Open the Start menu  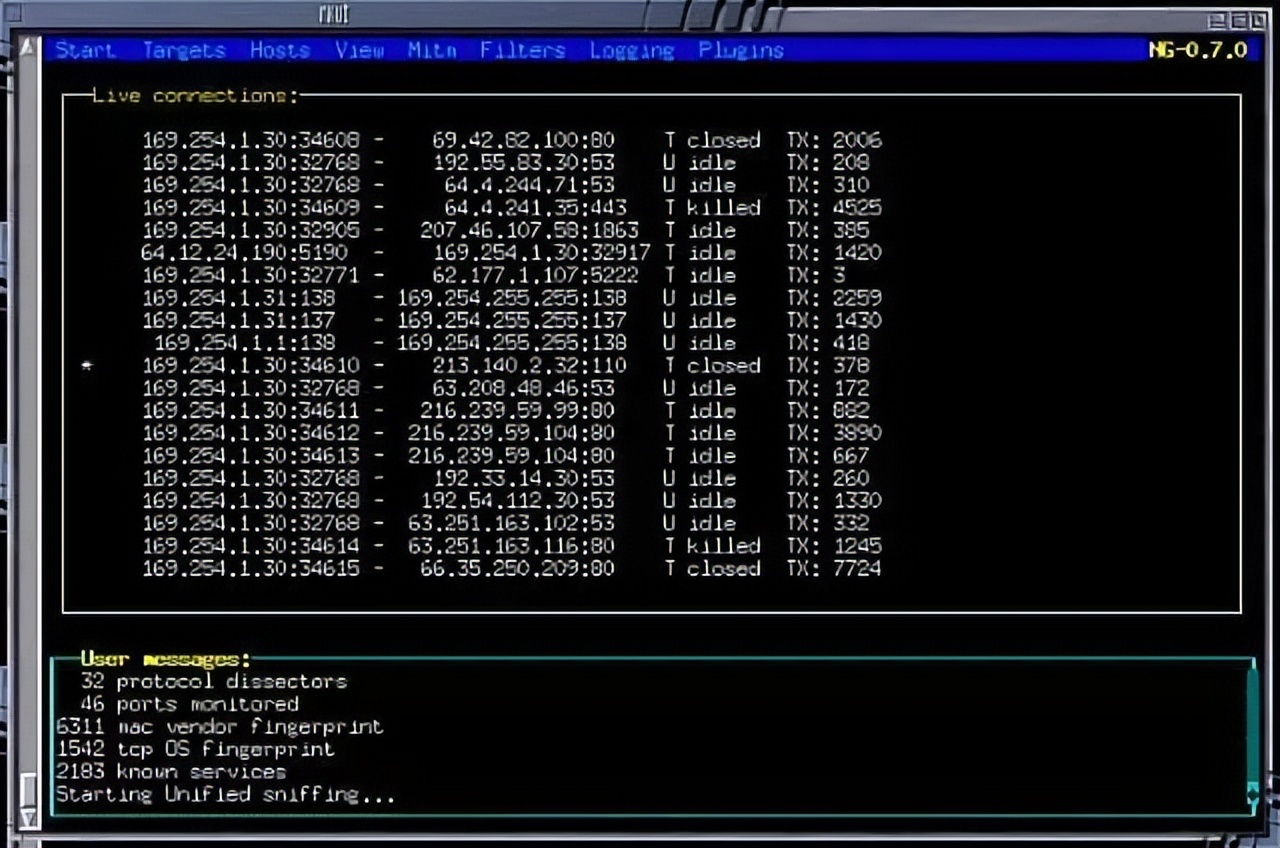pos(85,50)
